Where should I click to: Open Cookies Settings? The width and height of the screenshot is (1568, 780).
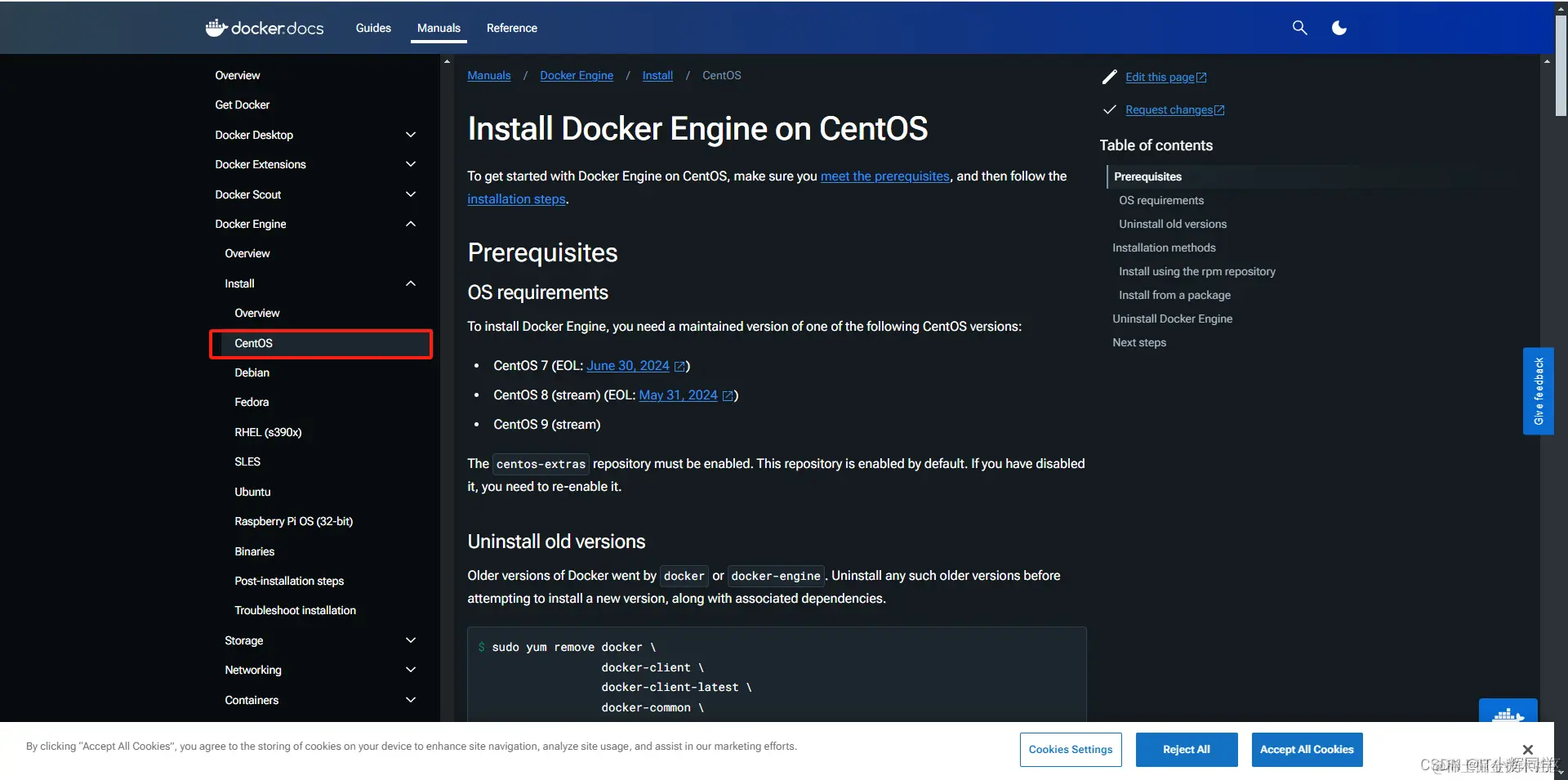click(1071, 749)
